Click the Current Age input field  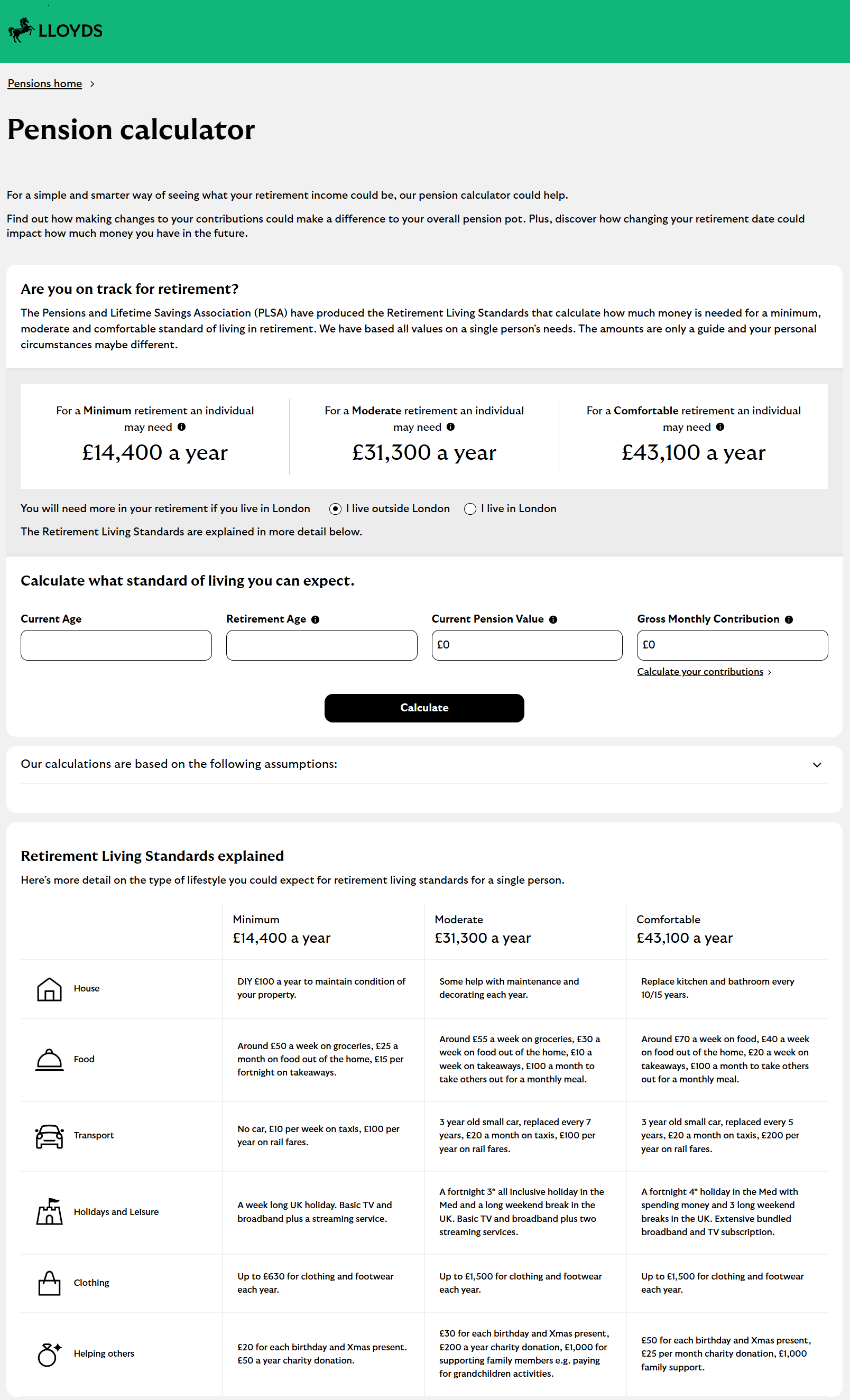tap(116, 645)
